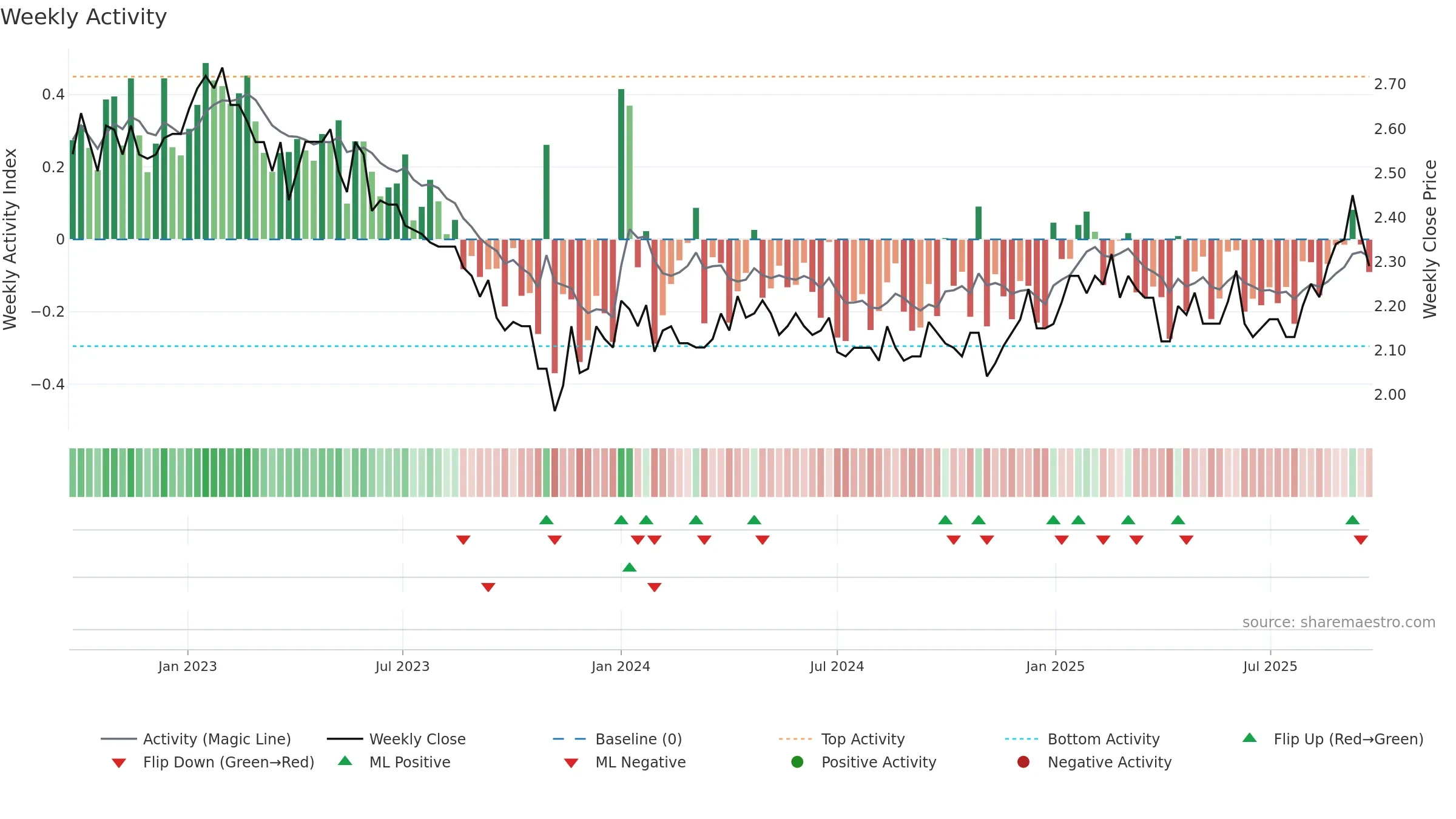
Task: Select the latest Flip Up marker after Jul 2025
Action: coord(1352,520)
